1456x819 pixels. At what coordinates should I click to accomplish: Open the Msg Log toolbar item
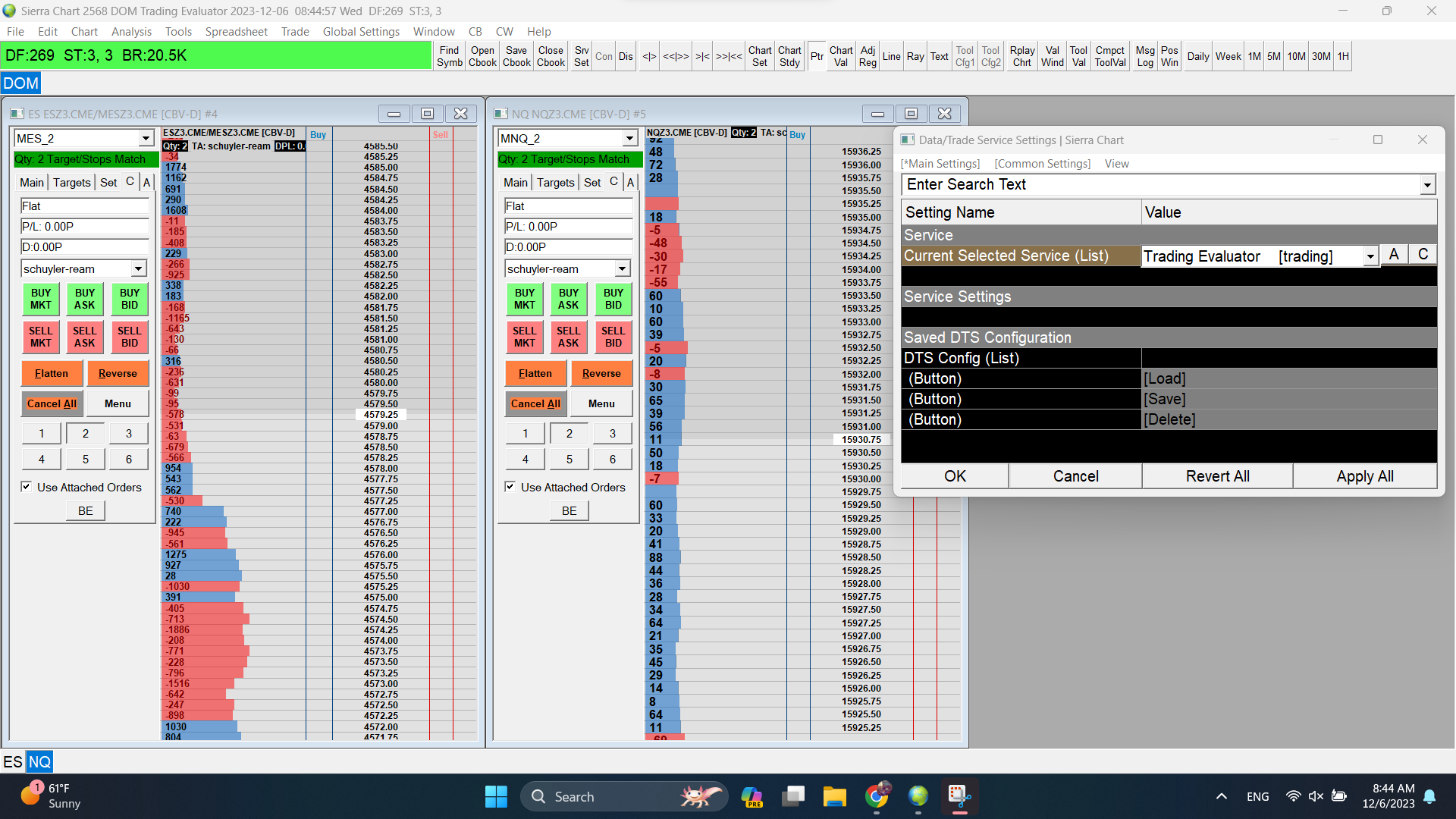[x=1145, y=56]
